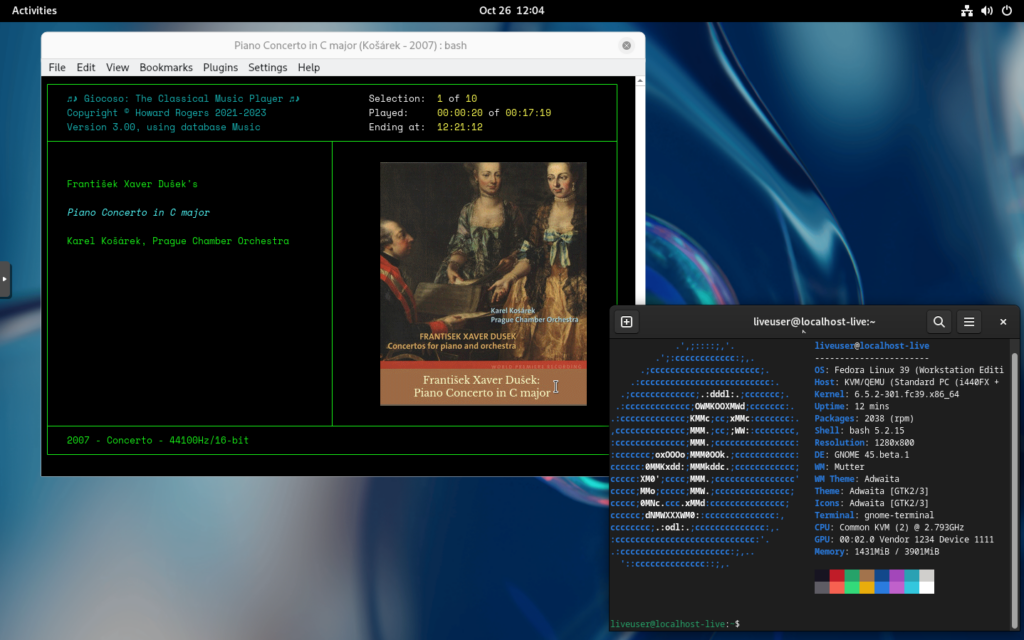This screenshot has width=1024, height=640.
Task: Click the "WM: Mutter" line
Action: tap(839, 467)
